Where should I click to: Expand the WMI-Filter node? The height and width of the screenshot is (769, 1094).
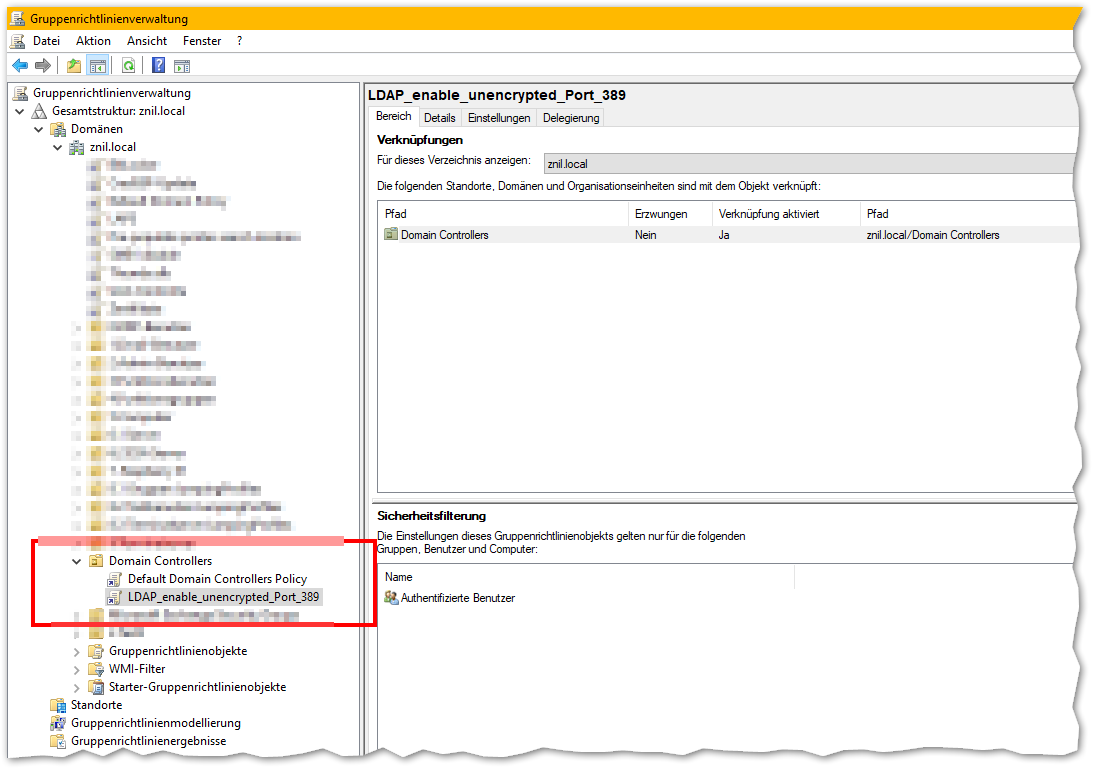77,670
